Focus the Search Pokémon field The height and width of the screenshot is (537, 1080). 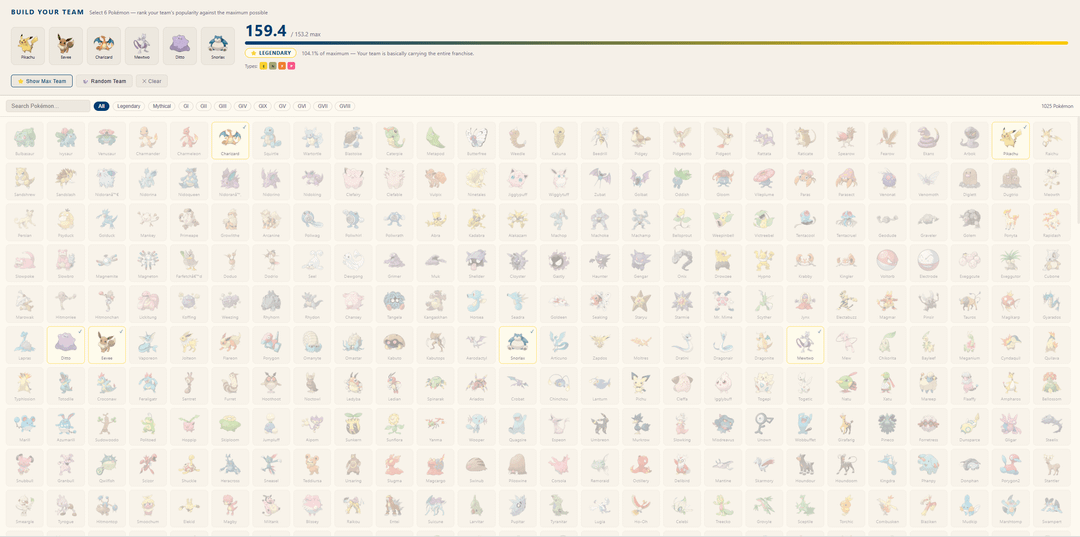click(47, 106)
